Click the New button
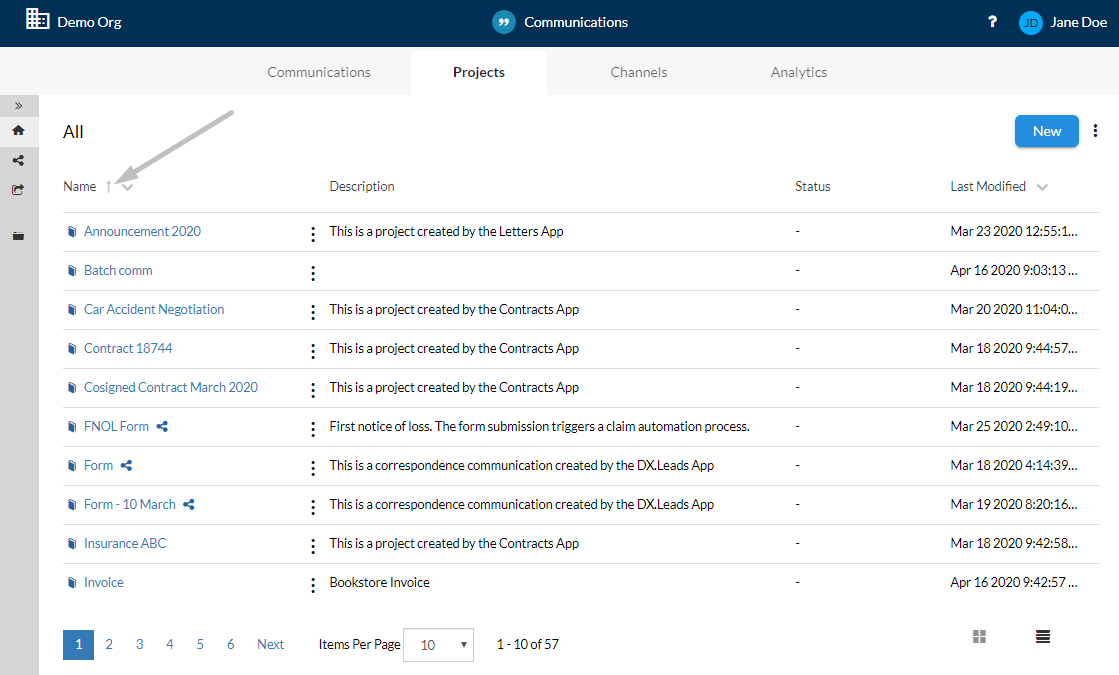Viewport: 1119px width, 675px height. click(x=1047, y=131)
